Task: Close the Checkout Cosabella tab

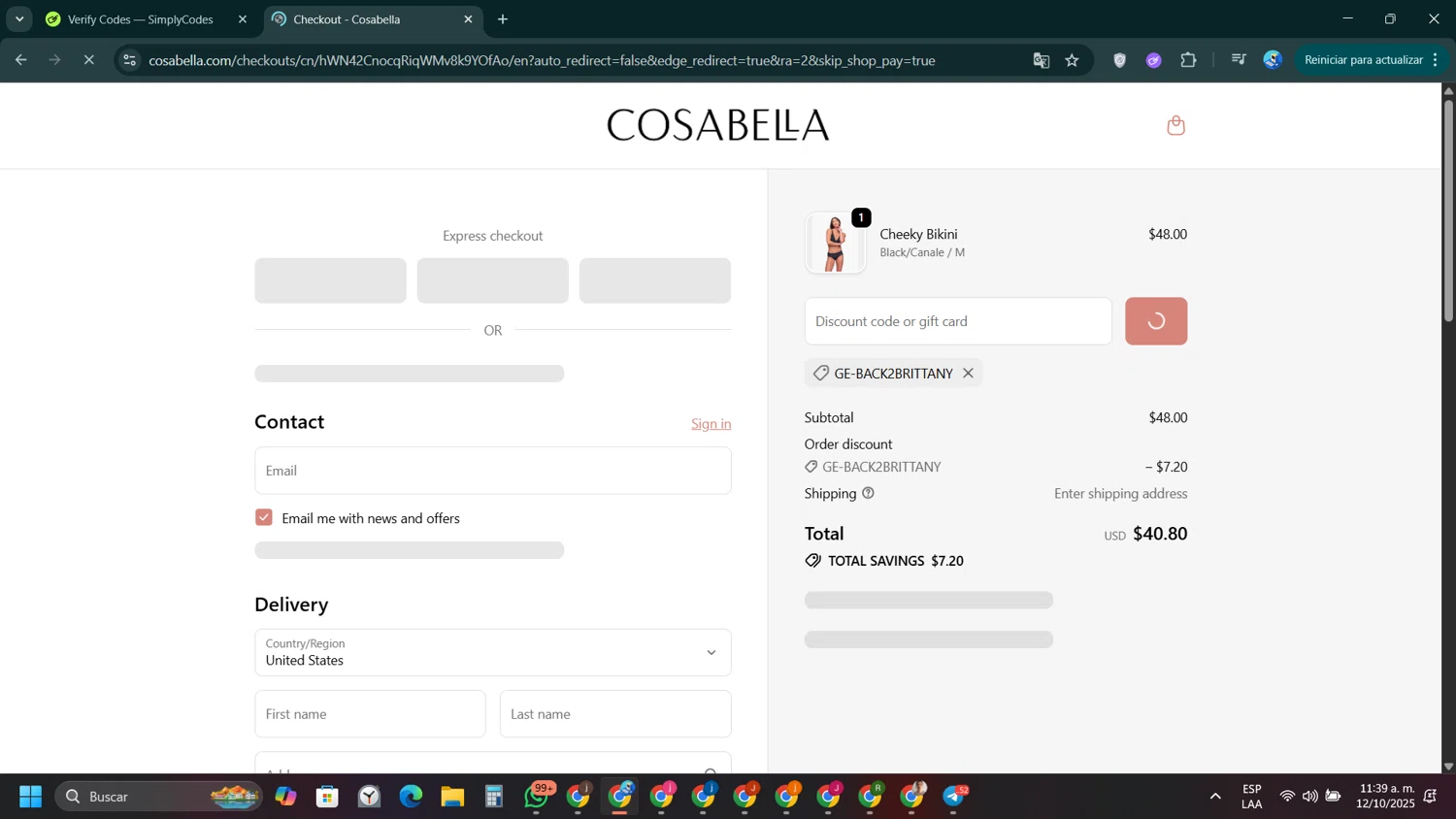Action: coord(468,19)
